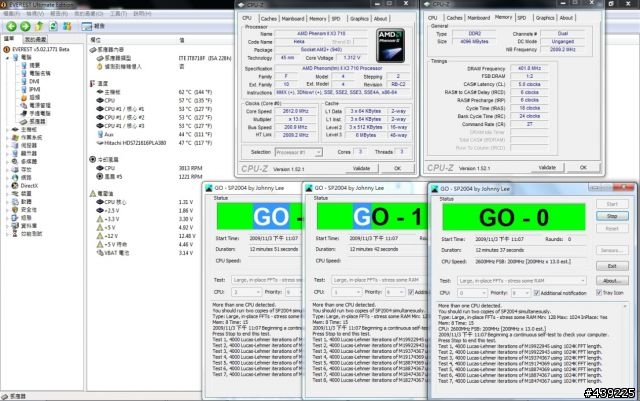Click the voltage warning section icon

click(x=93, y=193)
